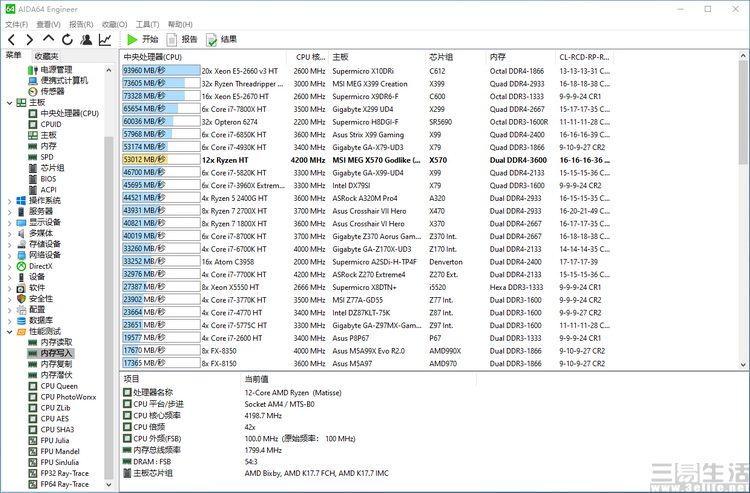
Task: Select 中央处理器(CPU) in the tree
Action: click(64, 113)
